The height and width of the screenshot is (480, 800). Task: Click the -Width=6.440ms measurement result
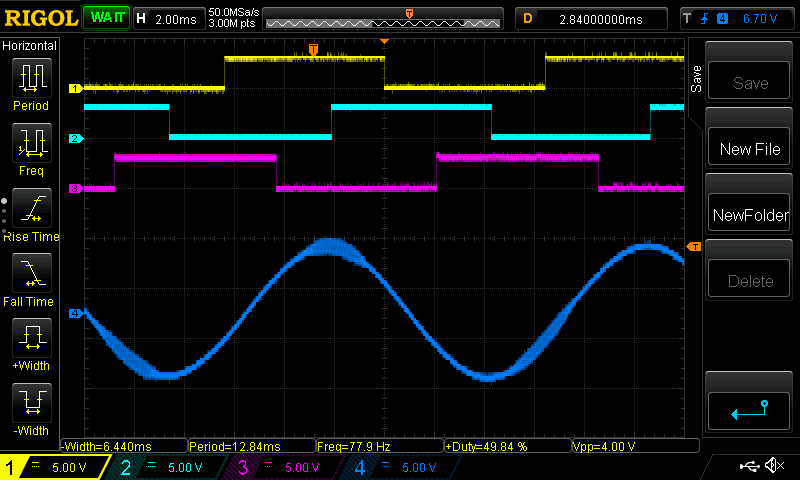(x=124, y=446)
